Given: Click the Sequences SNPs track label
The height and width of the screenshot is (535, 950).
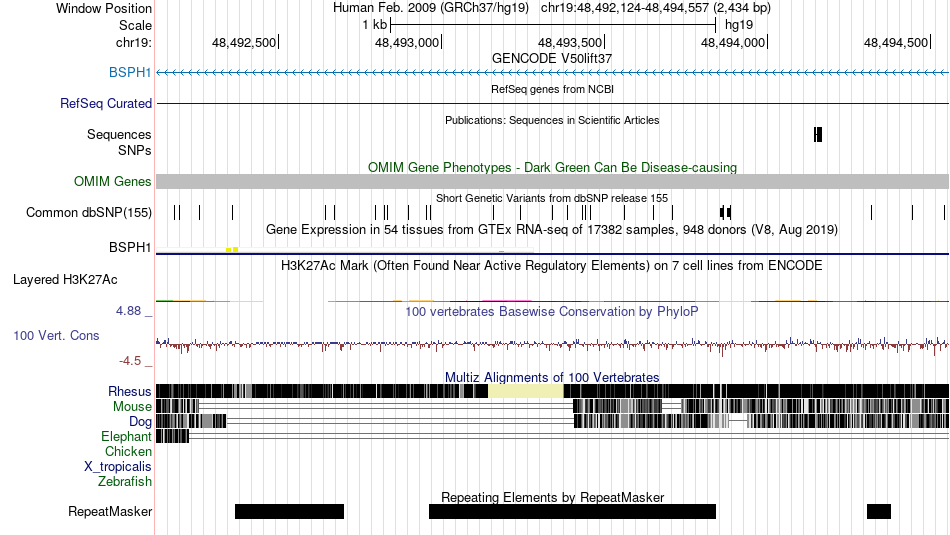Looking at the screenshot, I should point(119,142).
